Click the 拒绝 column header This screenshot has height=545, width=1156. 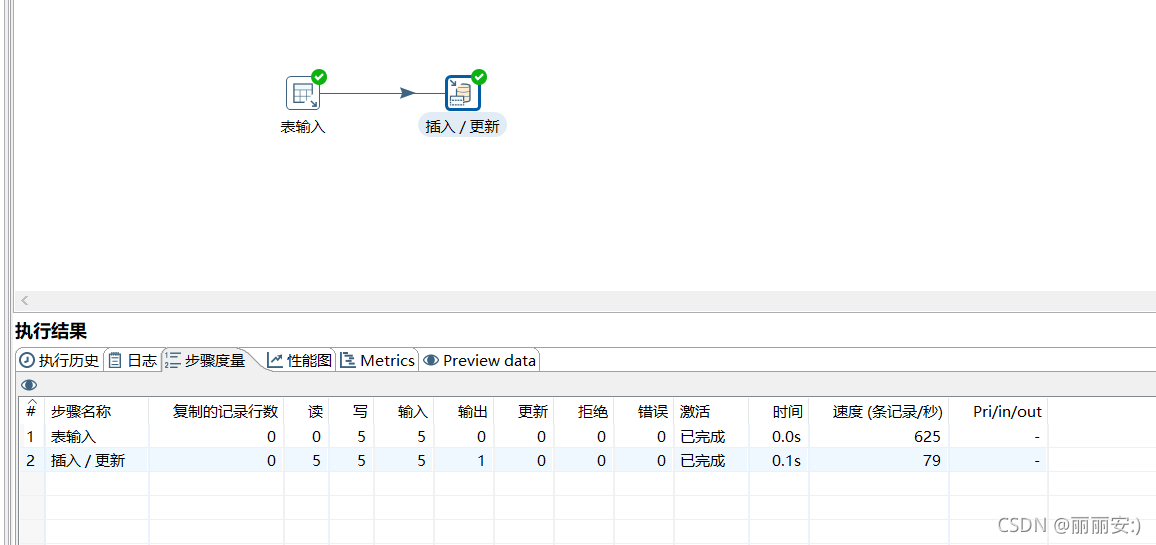pos(584,412)
